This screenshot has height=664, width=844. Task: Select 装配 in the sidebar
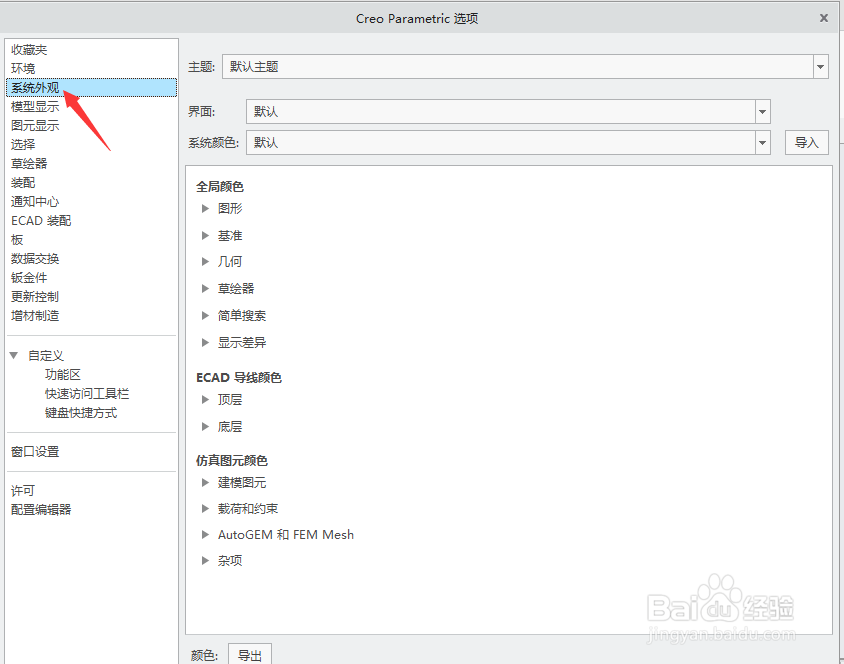pos(23,182)
